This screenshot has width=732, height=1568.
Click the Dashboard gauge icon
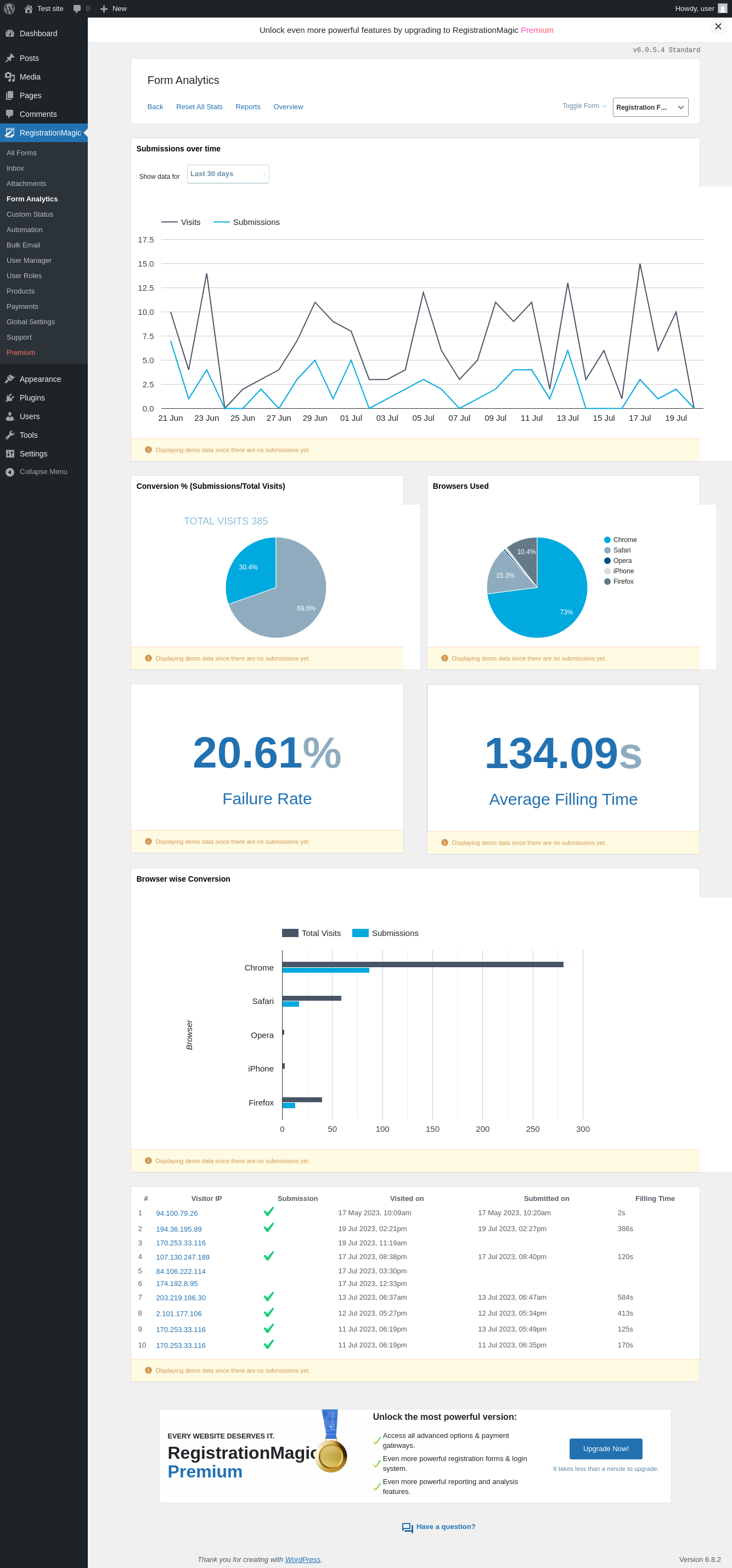10,33
